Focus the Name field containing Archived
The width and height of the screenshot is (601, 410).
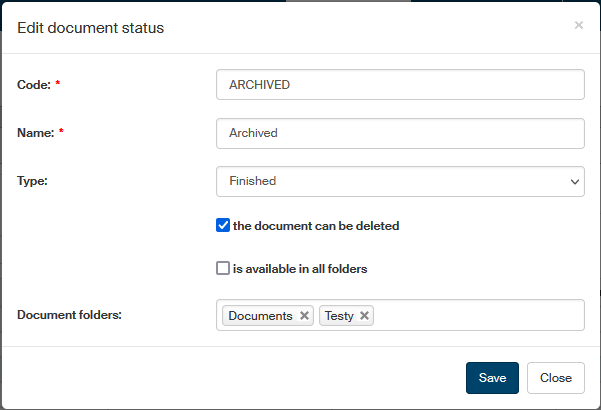click(399, 133)
